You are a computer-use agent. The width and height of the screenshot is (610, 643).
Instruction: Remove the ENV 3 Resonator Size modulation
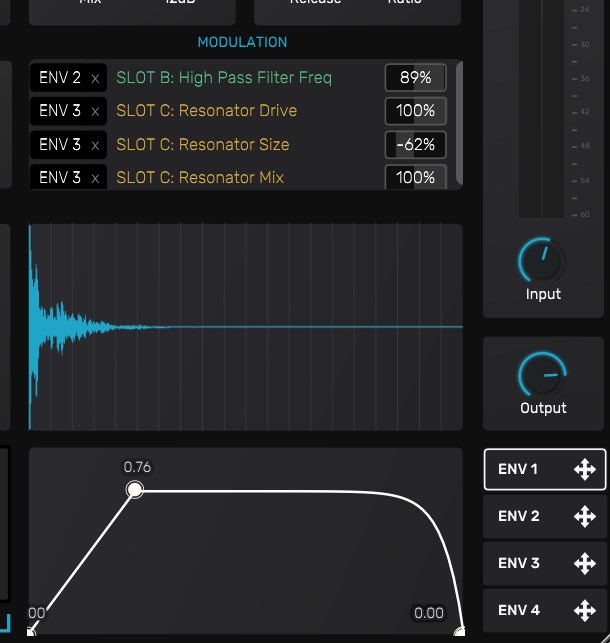(95, 145)
